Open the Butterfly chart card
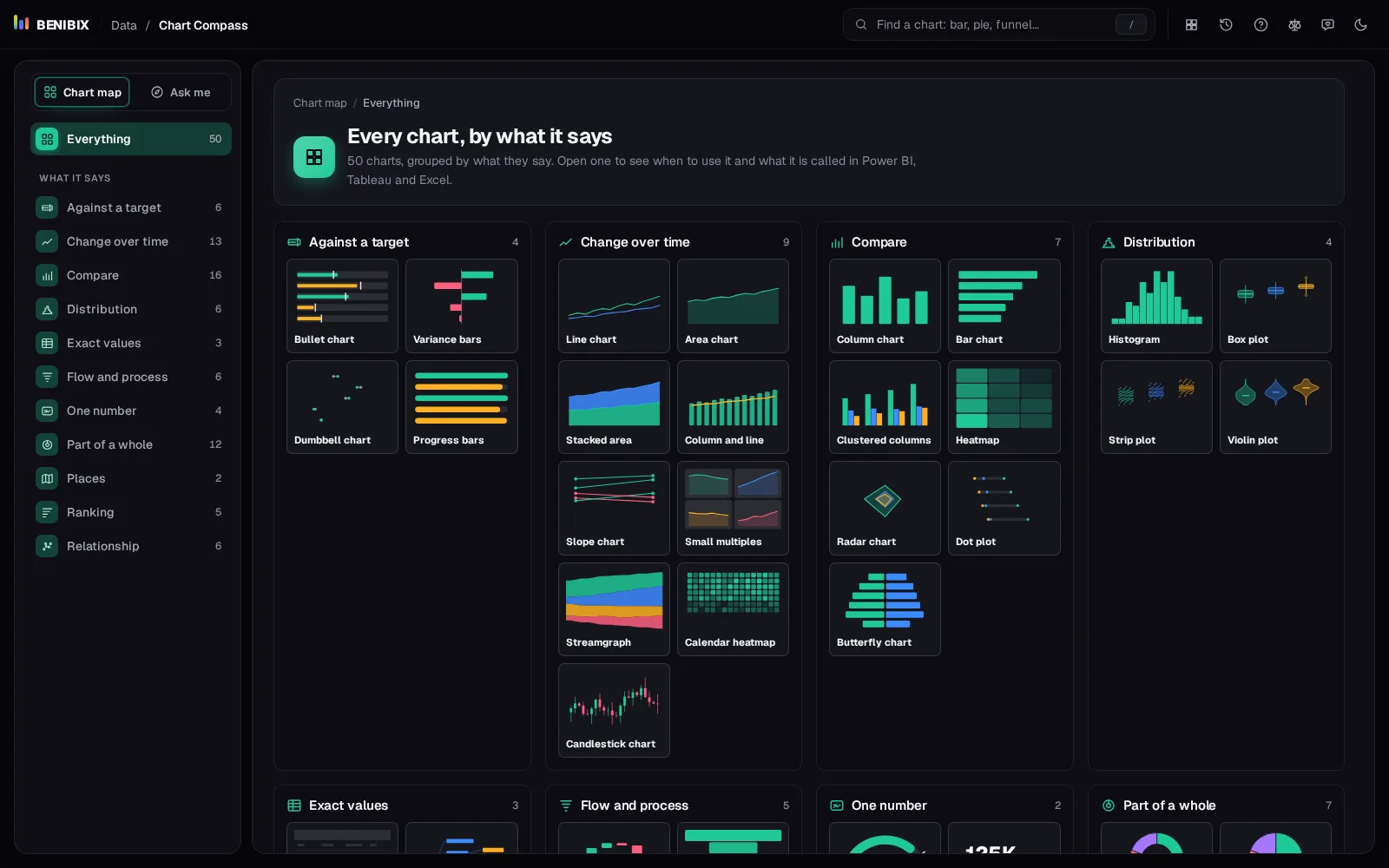 [885, 608]
